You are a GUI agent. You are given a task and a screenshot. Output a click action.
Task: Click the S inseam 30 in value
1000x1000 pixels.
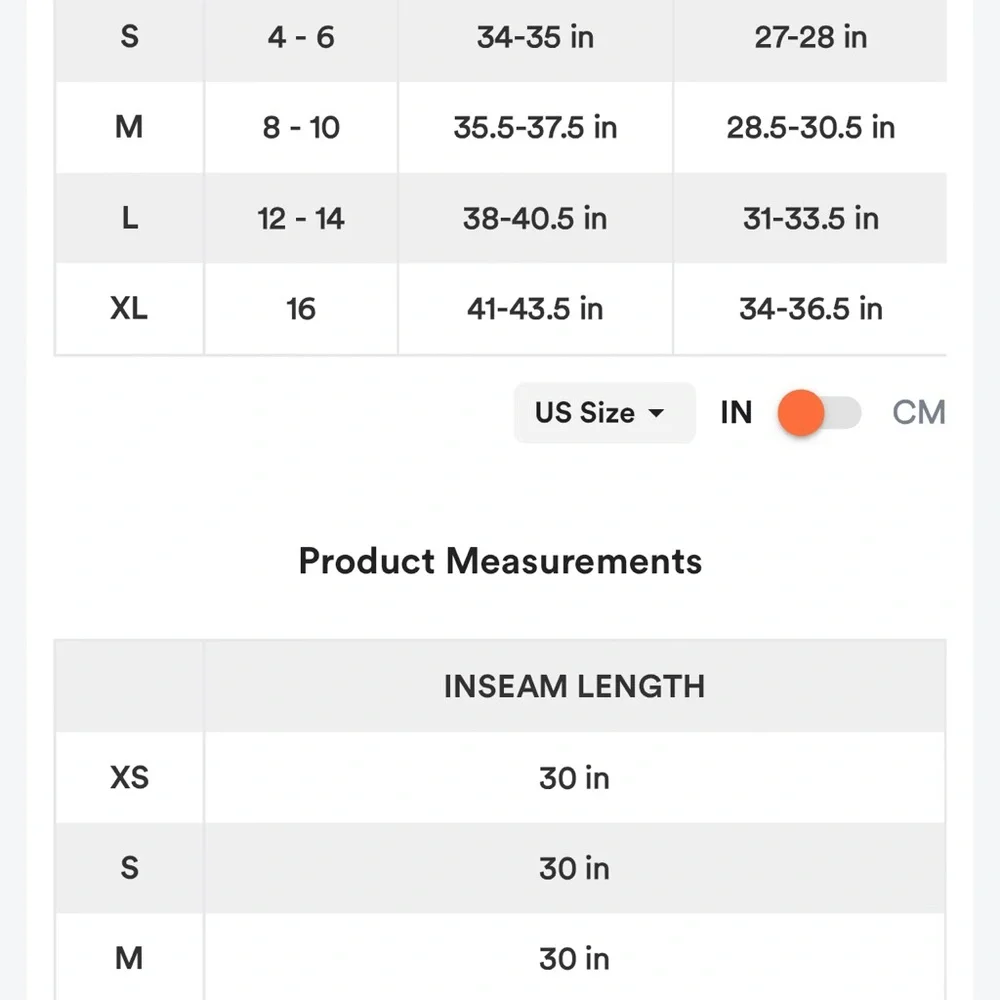pyautogui.click(x=575, y=868)
